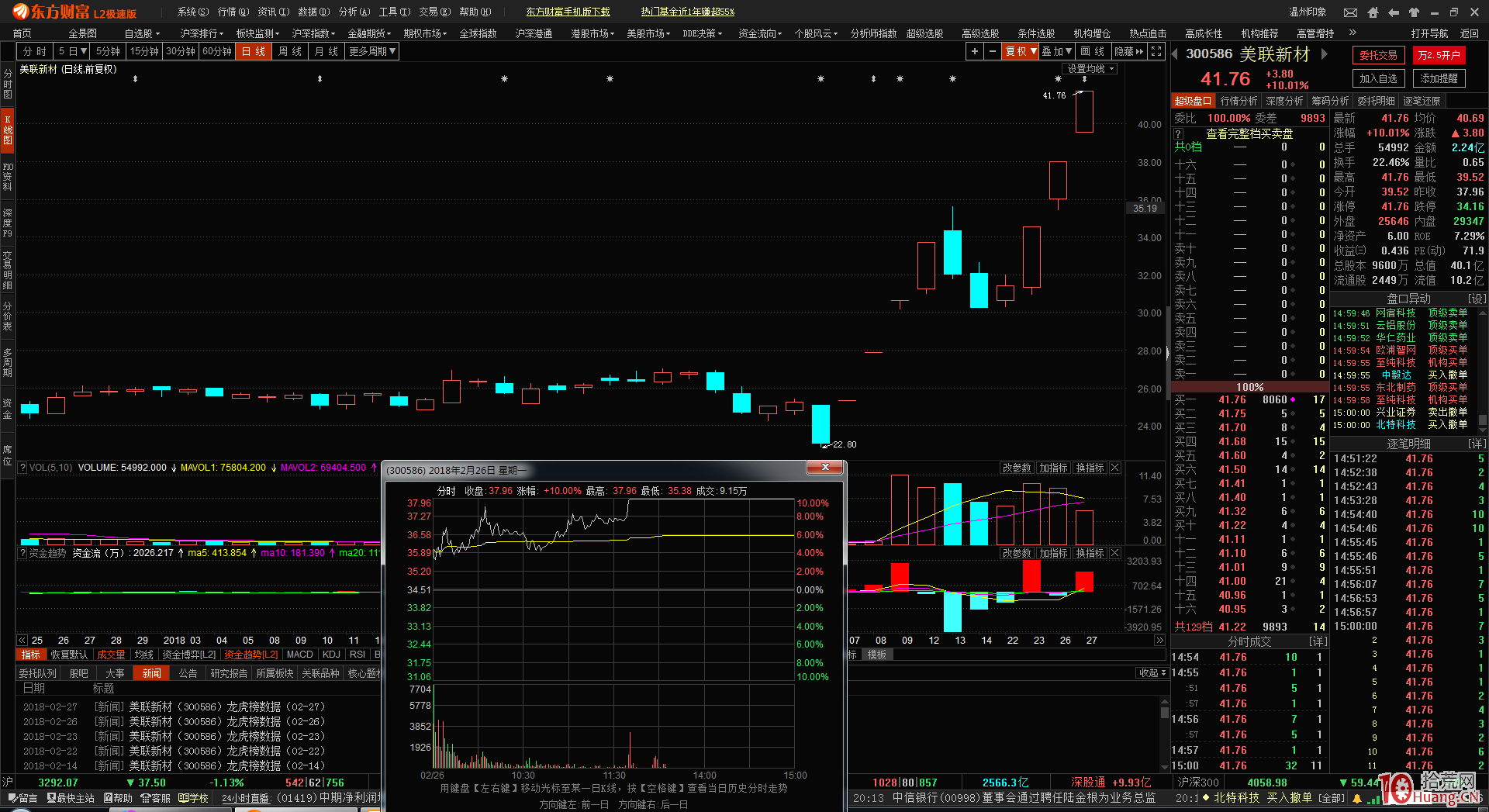
Task: Switch to 公告 announcements tab
Action: pos(188,673)
